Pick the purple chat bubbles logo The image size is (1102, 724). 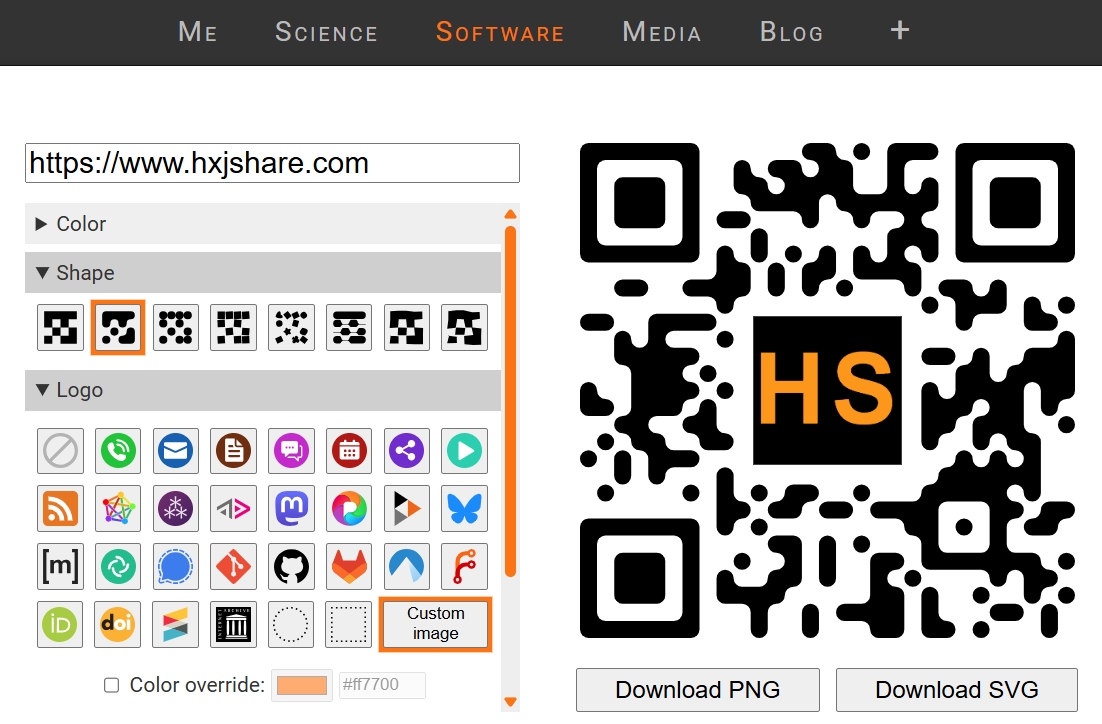(292, 451)
